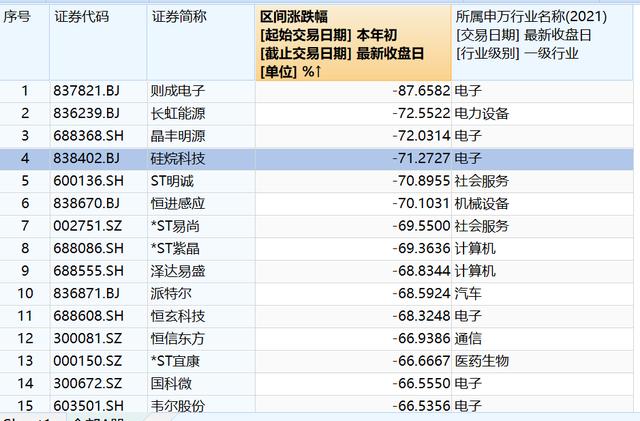Select stock code 300672.SZ
Viewport: 640px width, 421px height.
[x=88, y=383]
